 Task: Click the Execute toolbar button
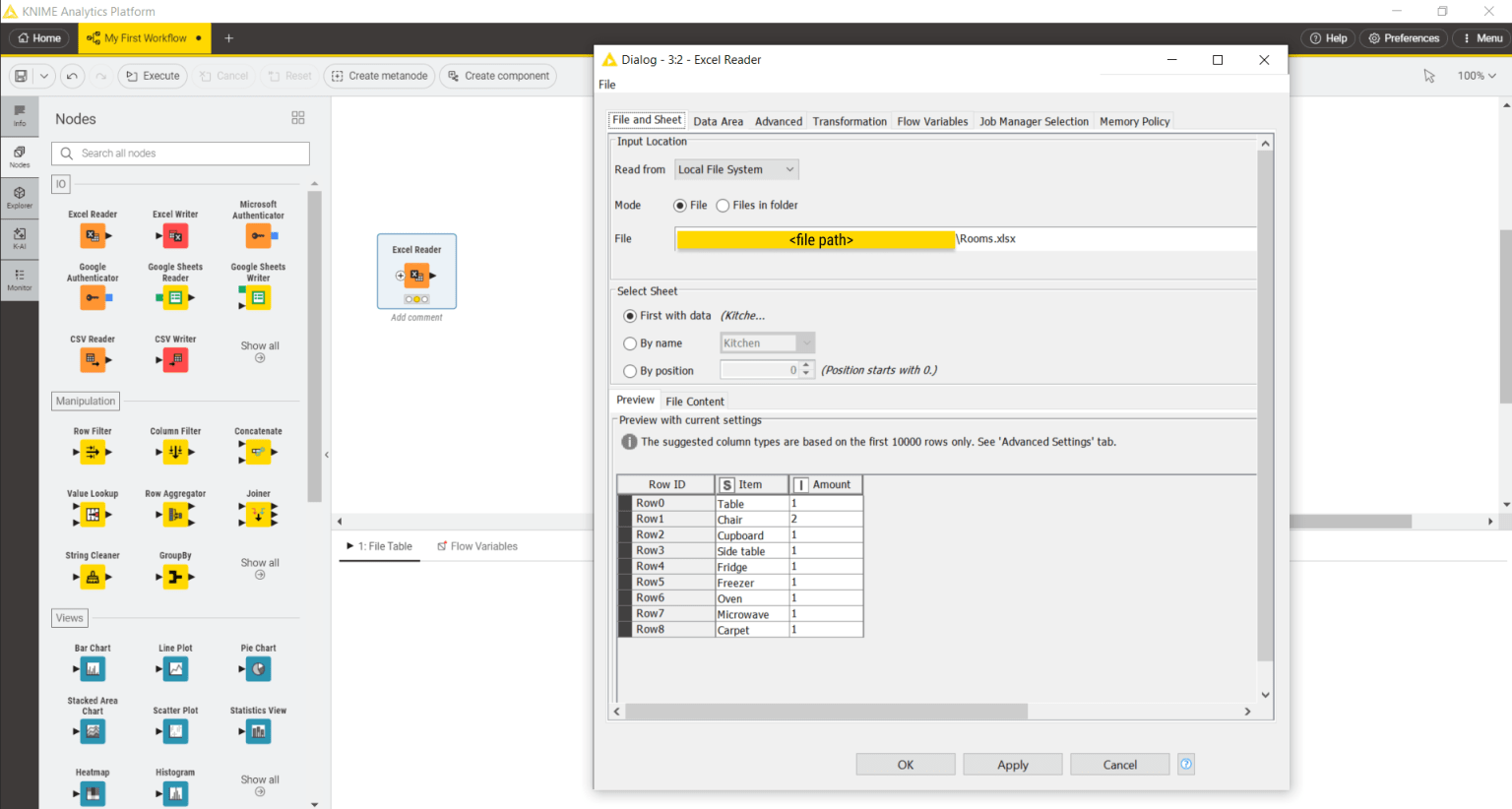(153, 76)
